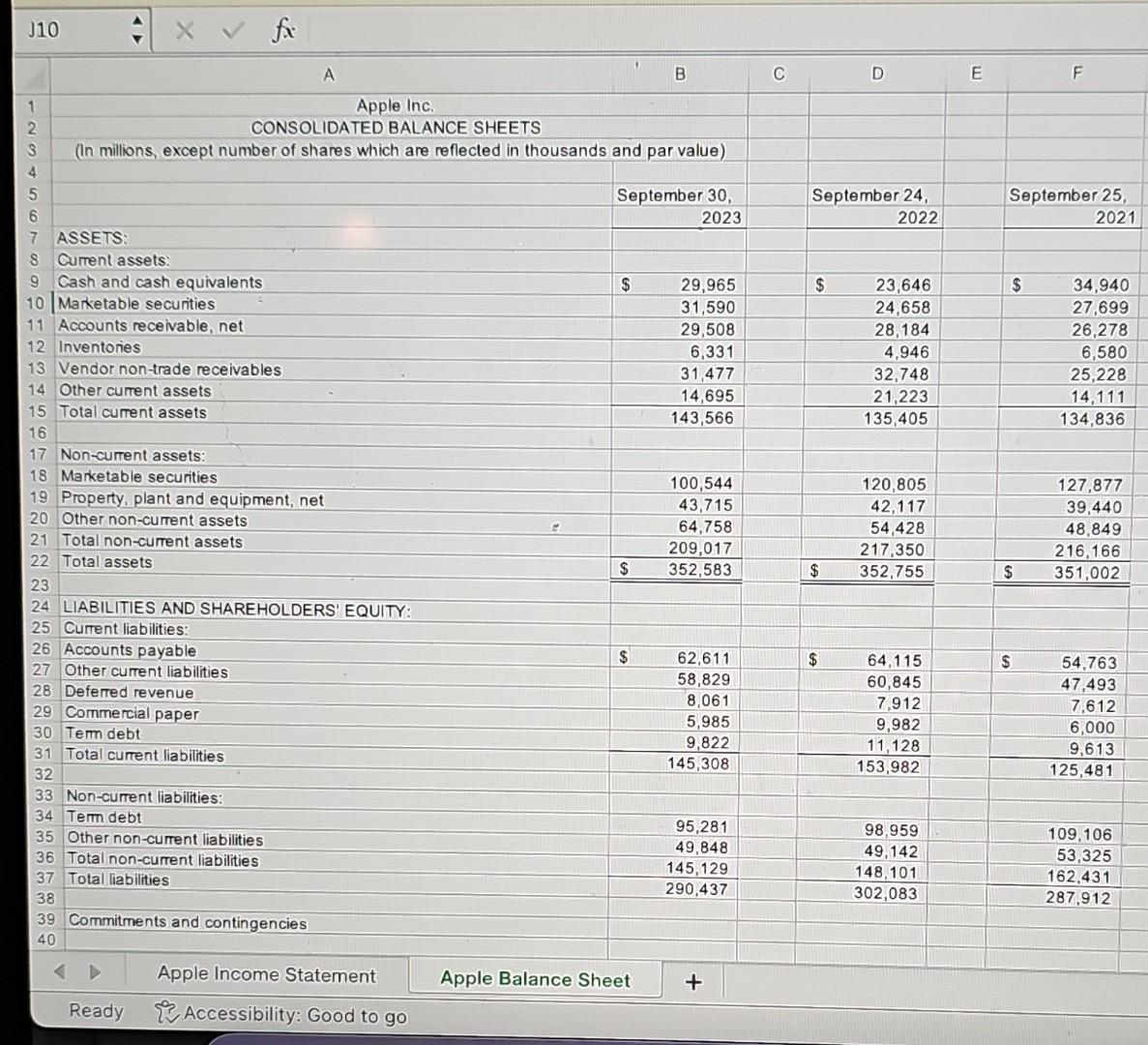The height and width of the screenshot is (1045, 1148).
Task: Click the confirm checkmark in formula bar
Action: click(233, 30)
